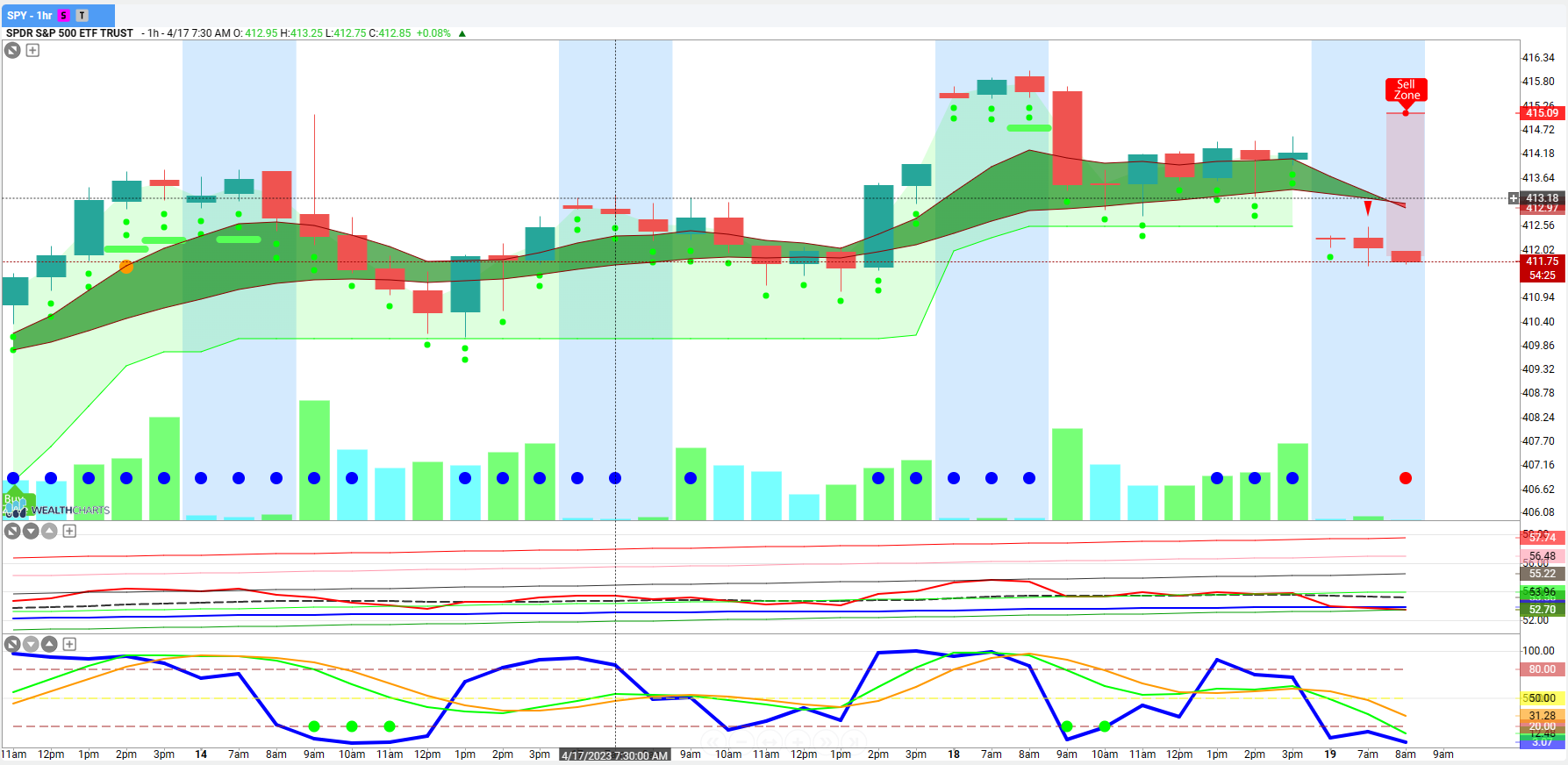This screenshot has width=1568, height=765.
Task: Click the O:412.95 open value in header
Action: (x=255, y=33)
